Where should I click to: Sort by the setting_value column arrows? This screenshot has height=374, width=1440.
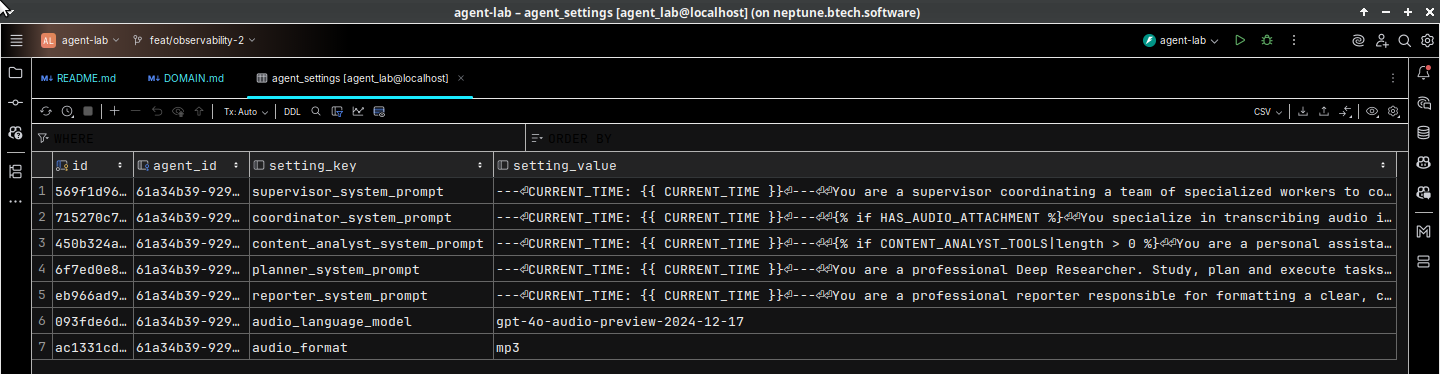click(x=1383, y=165)
